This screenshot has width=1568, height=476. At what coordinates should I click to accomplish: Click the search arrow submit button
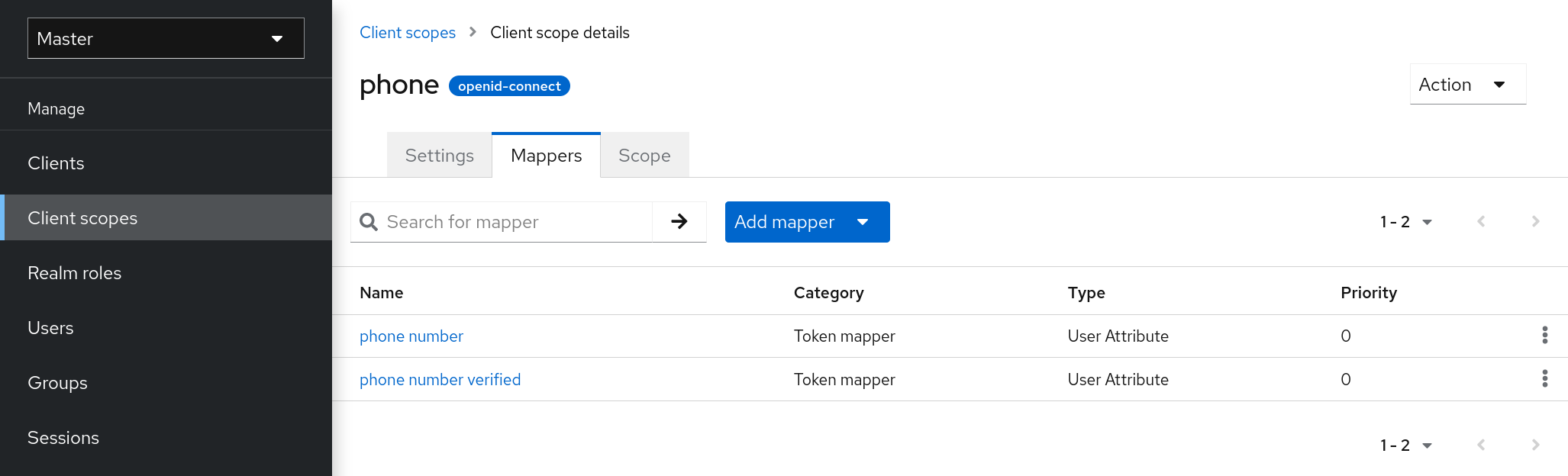point(679,222)
